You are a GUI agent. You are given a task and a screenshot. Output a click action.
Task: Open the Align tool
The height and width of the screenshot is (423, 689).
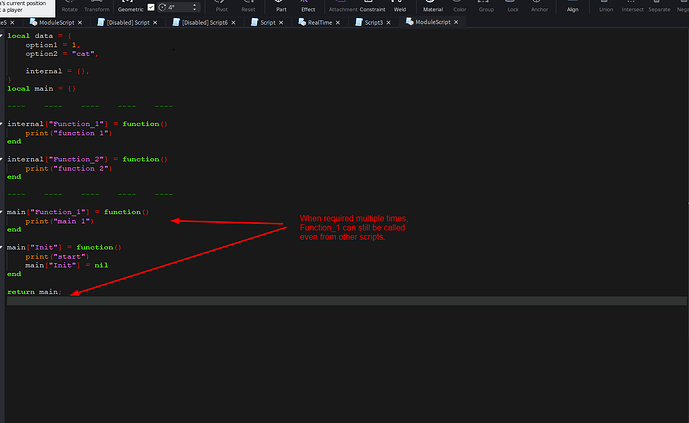[573, 6]
